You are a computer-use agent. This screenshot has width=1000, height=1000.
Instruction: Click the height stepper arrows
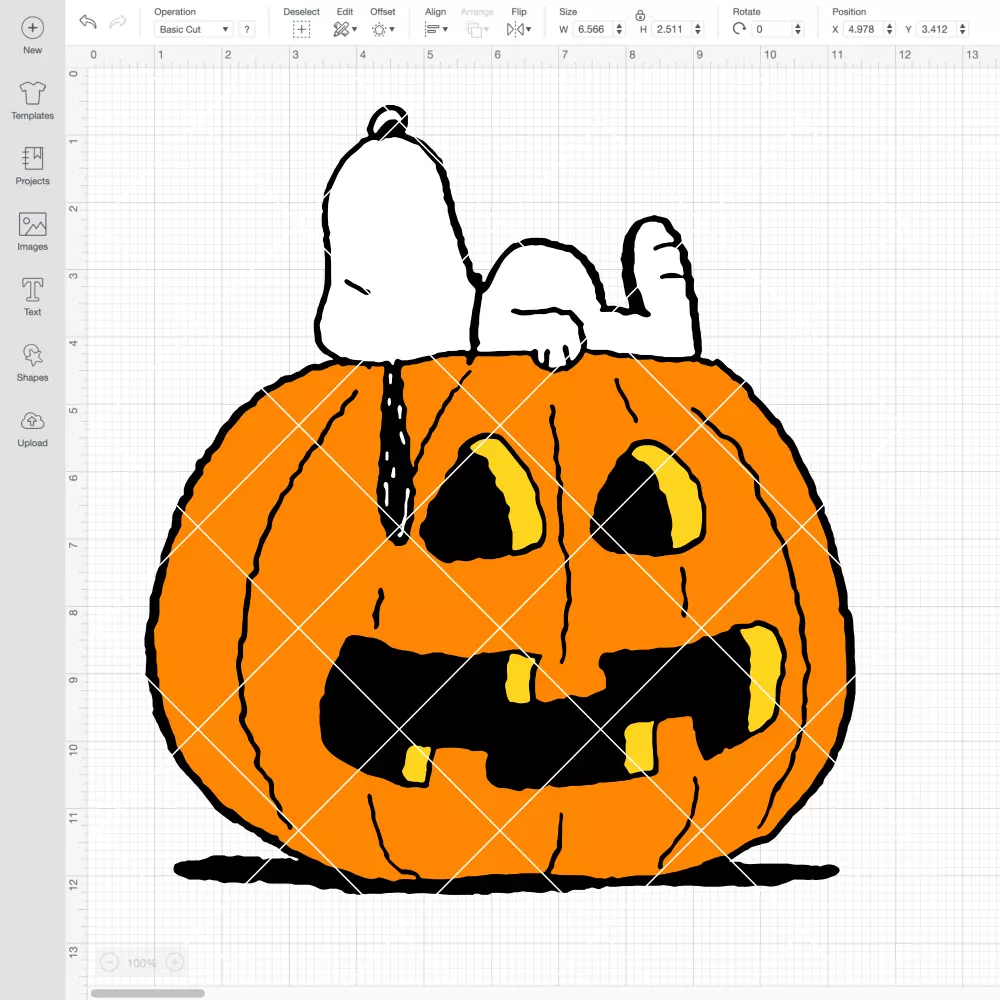698,29
